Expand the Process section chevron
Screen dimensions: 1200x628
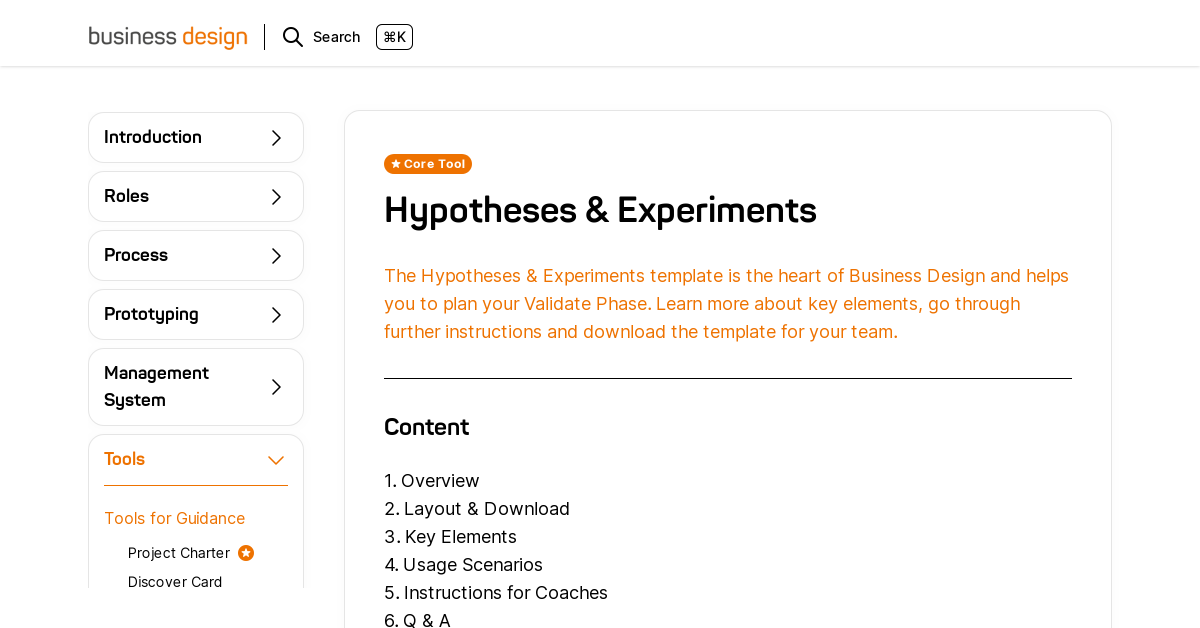pos(276,256)
